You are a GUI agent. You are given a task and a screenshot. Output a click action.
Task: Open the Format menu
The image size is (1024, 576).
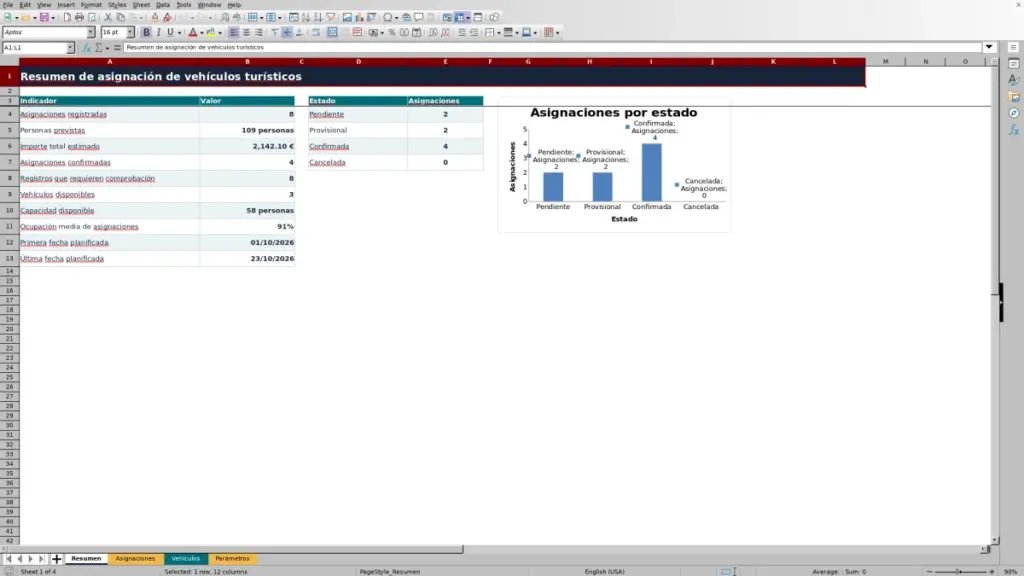[91, 5]
